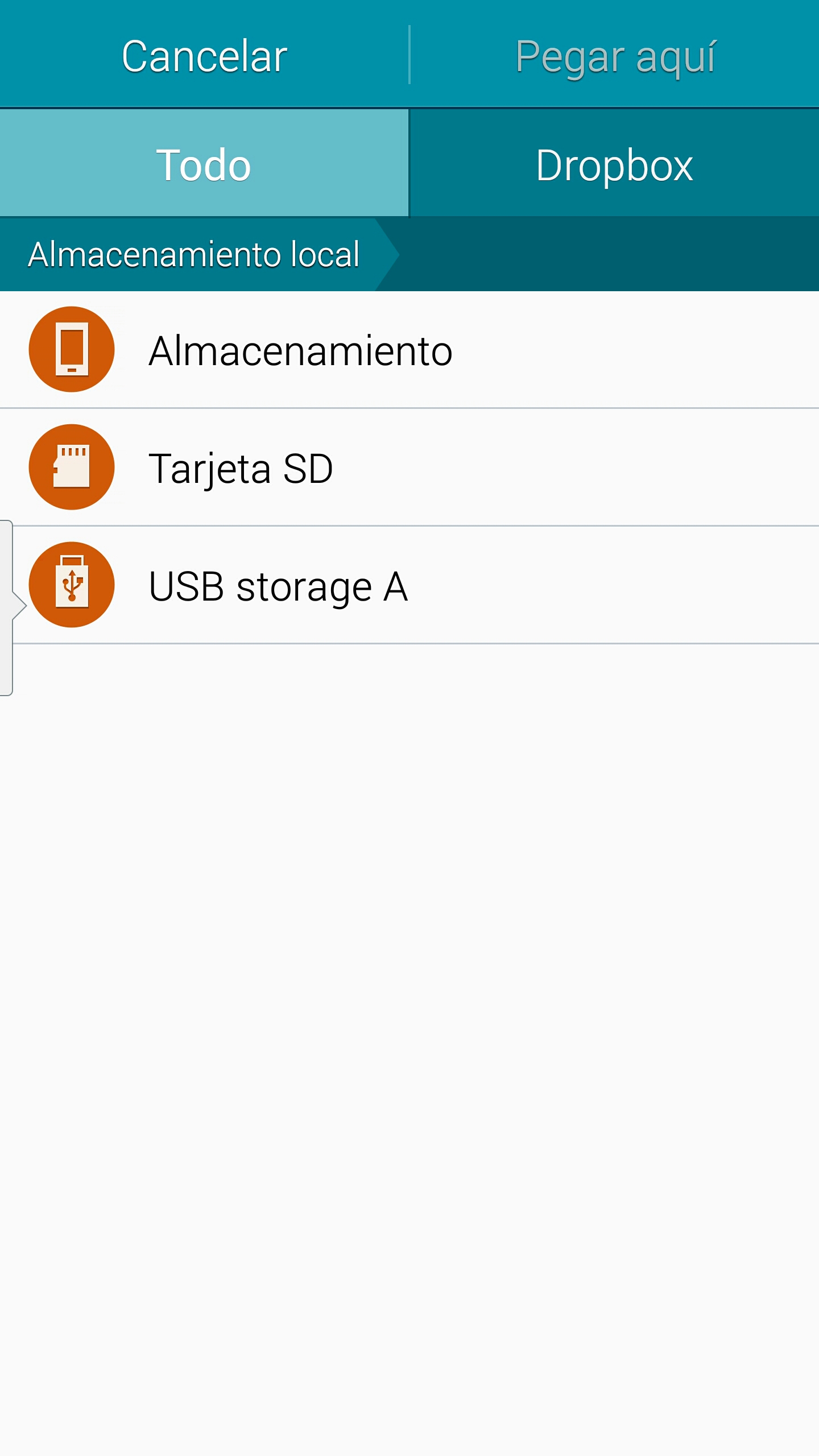
Task: Open the USB storage A label
Action: (x=278, y=586)
